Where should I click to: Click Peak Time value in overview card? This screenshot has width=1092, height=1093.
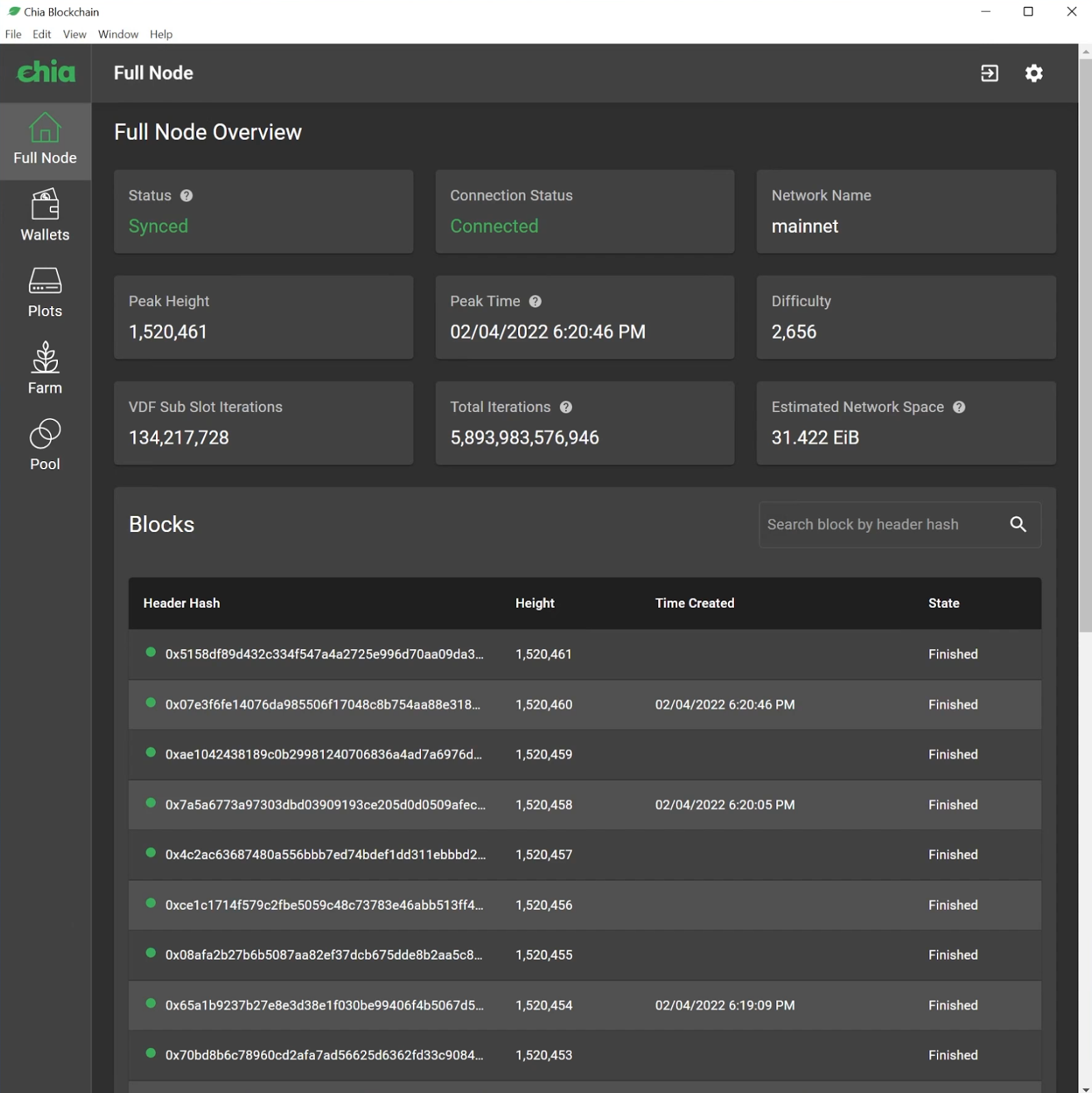click(548, 332)
